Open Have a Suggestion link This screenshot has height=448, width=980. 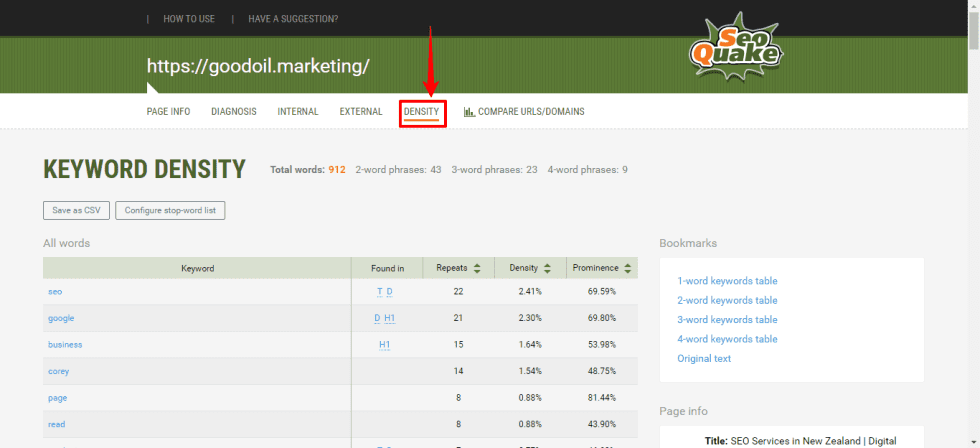click(293, 19)
